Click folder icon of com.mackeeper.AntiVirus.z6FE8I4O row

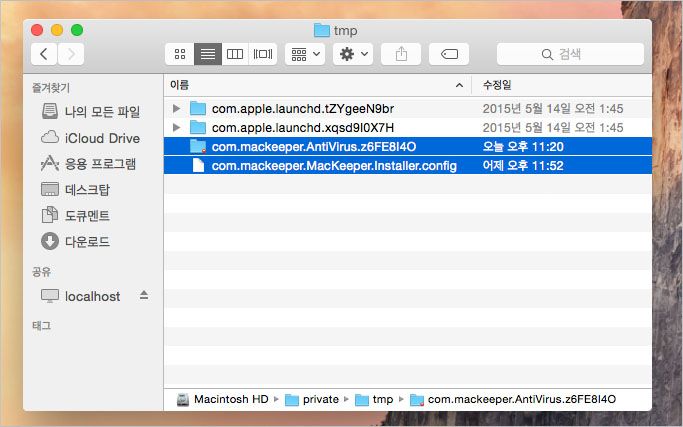pos(198,146)
